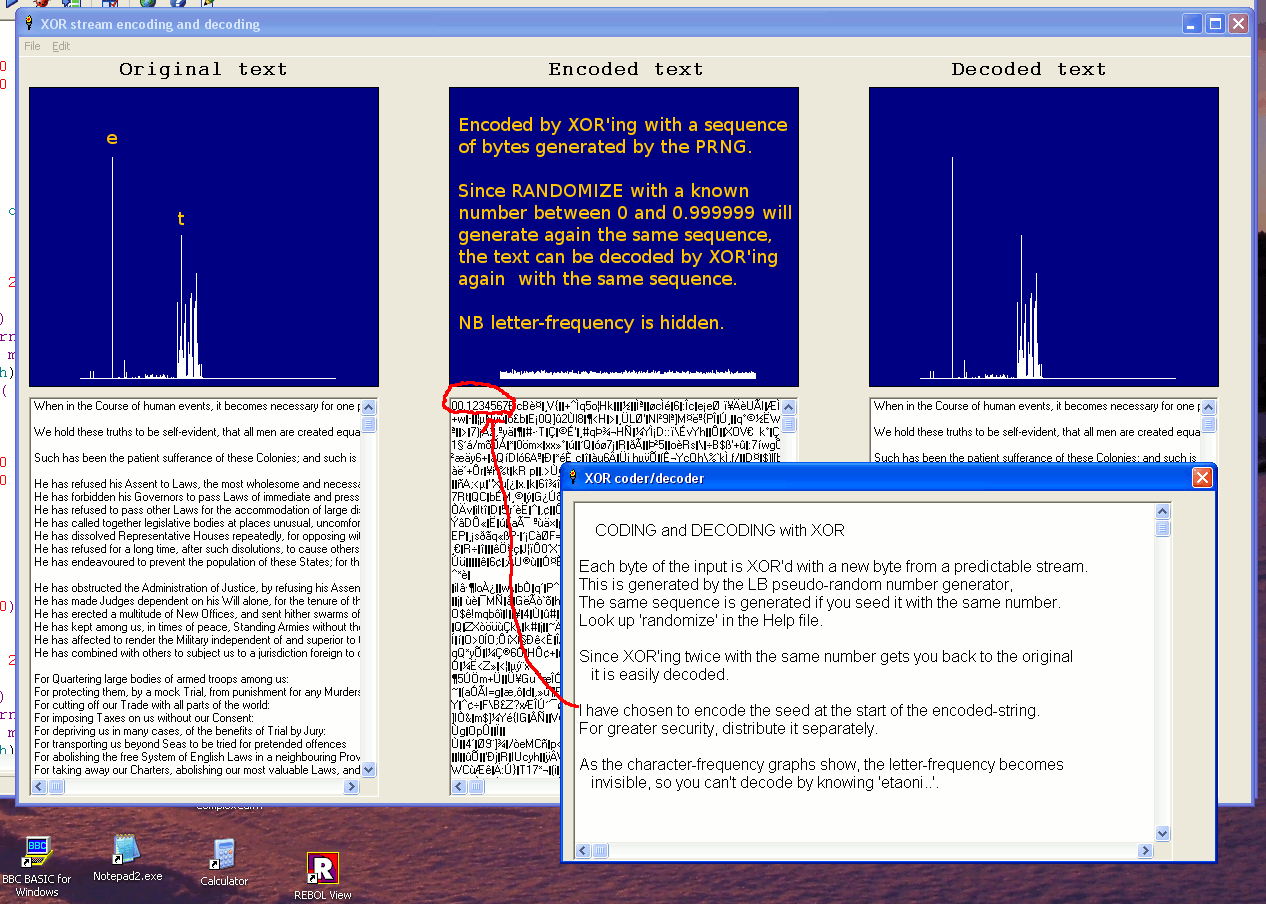Click the XOR coder/decoder dialog title icon
Screen dimensions: 1266x904
coord(573,478)
